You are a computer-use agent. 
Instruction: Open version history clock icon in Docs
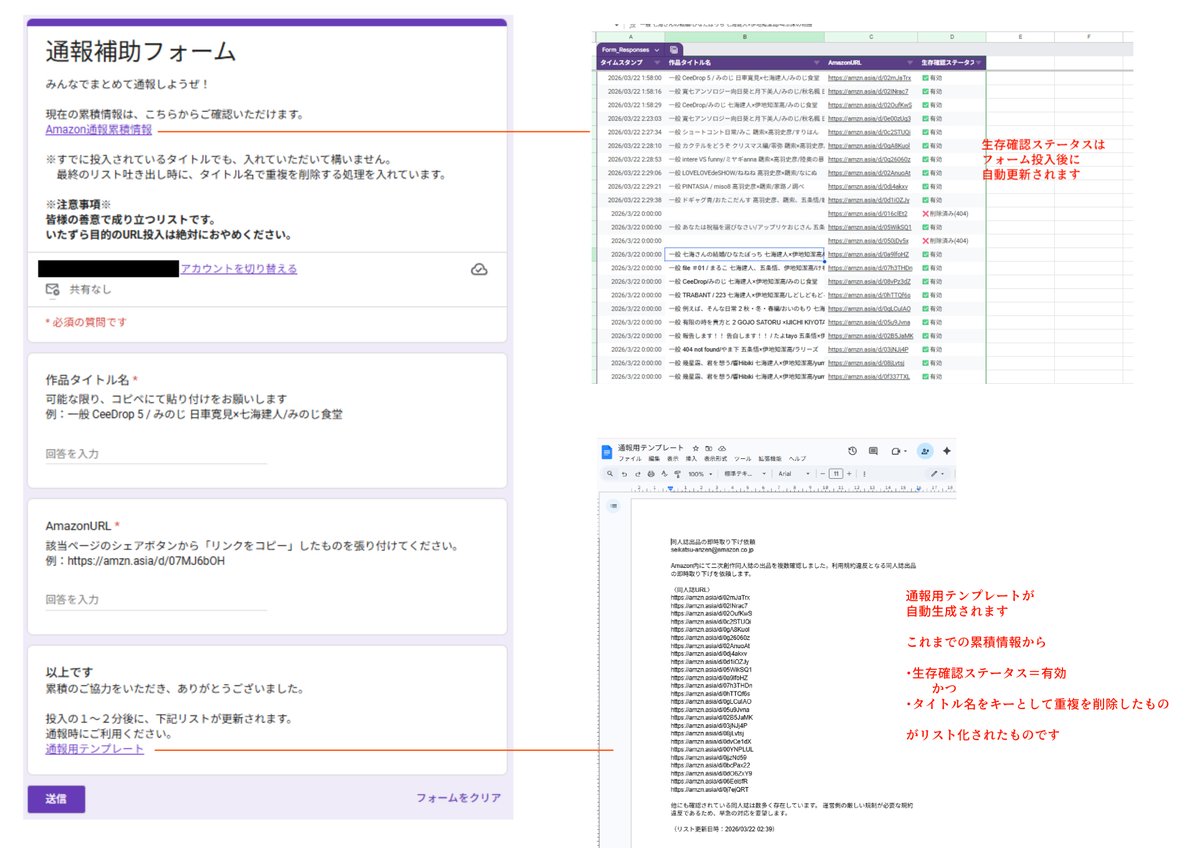853,451
